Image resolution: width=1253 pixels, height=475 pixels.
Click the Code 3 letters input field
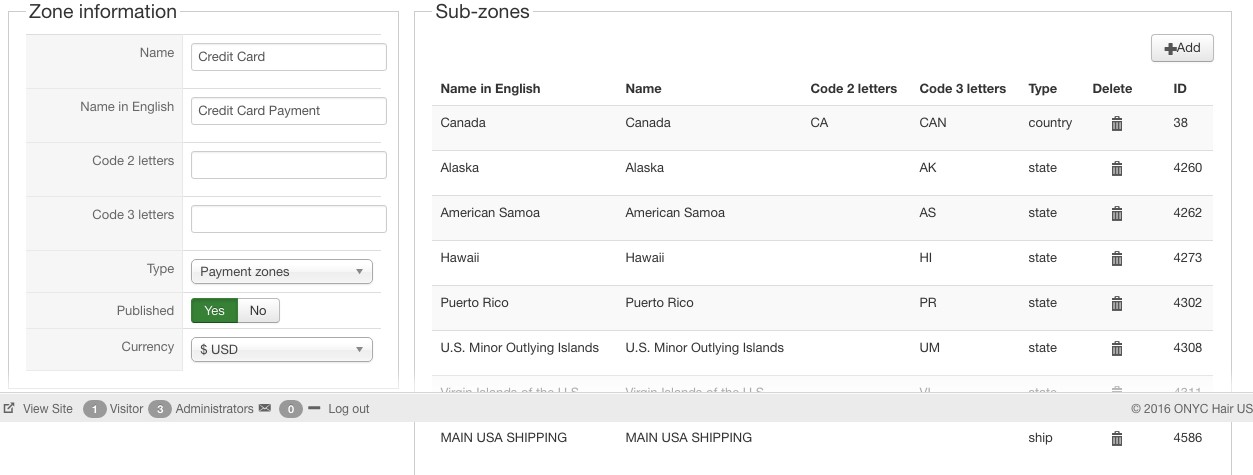click(x=288, y=219)
